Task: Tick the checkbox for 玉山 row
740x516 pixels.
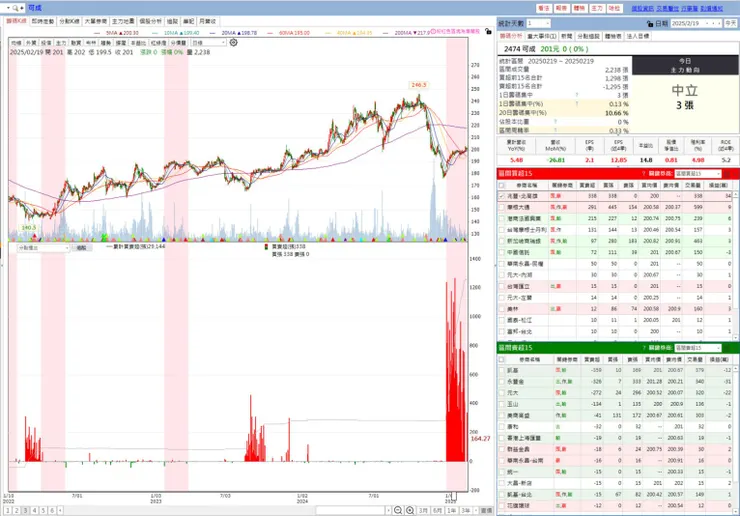Action: [502, 404]
